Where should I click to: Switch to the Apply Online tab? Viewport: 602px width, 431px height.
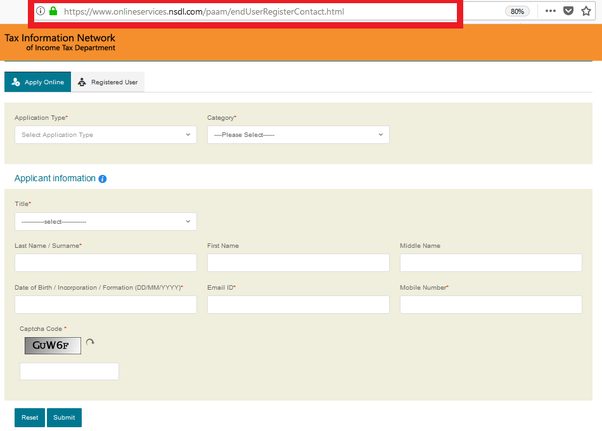(38, 82)
